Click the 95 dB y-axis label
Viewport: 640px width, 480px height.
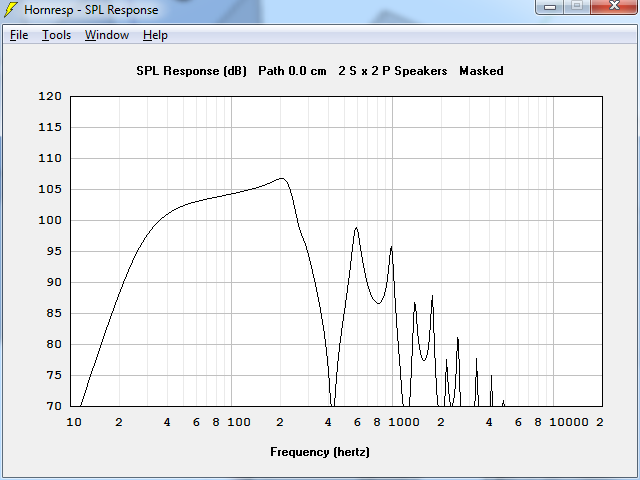[54, 251]
